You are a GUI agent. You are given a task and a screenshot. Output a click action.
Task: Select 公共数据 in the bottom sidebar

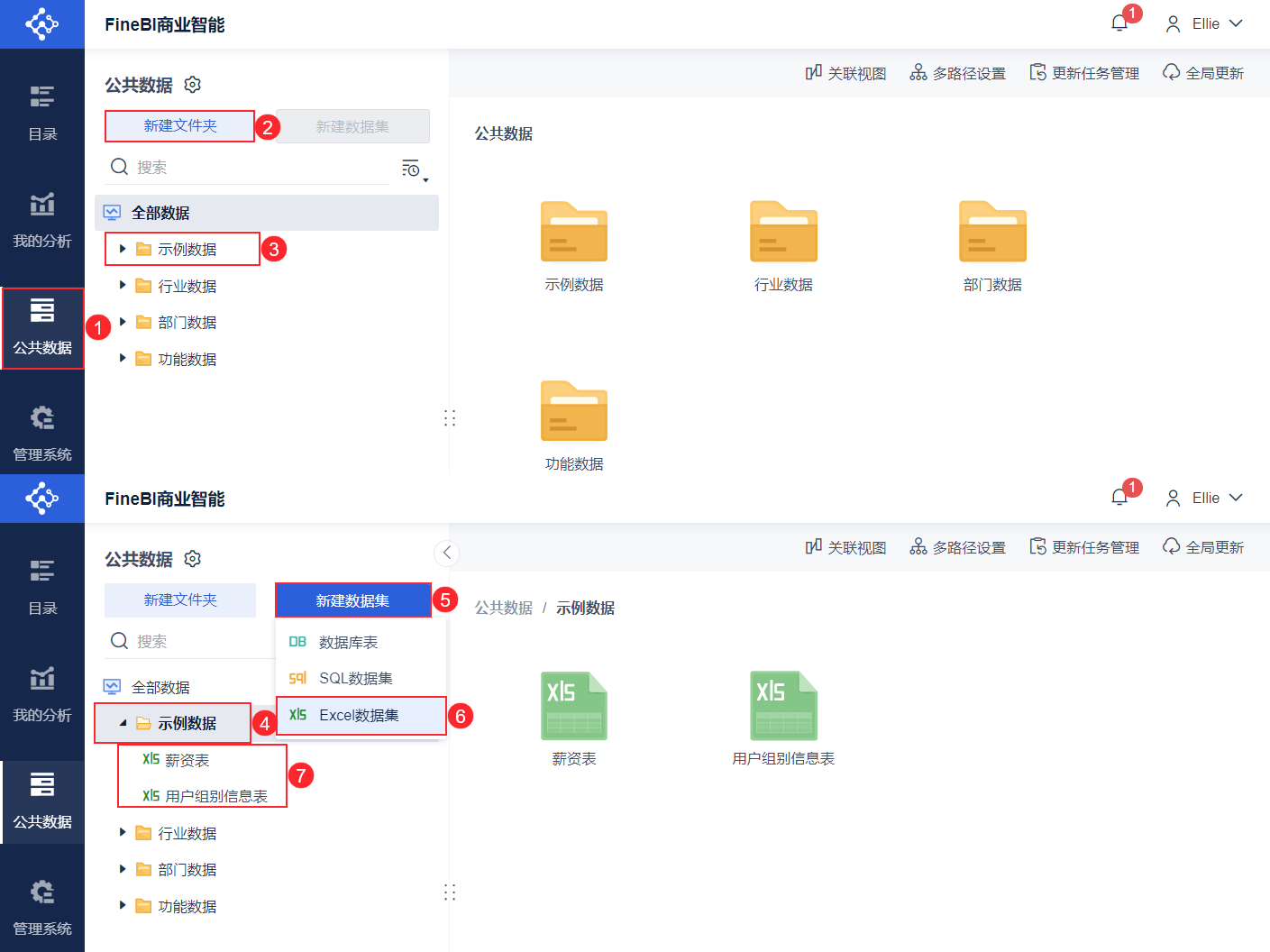click(x=42, y=802)
